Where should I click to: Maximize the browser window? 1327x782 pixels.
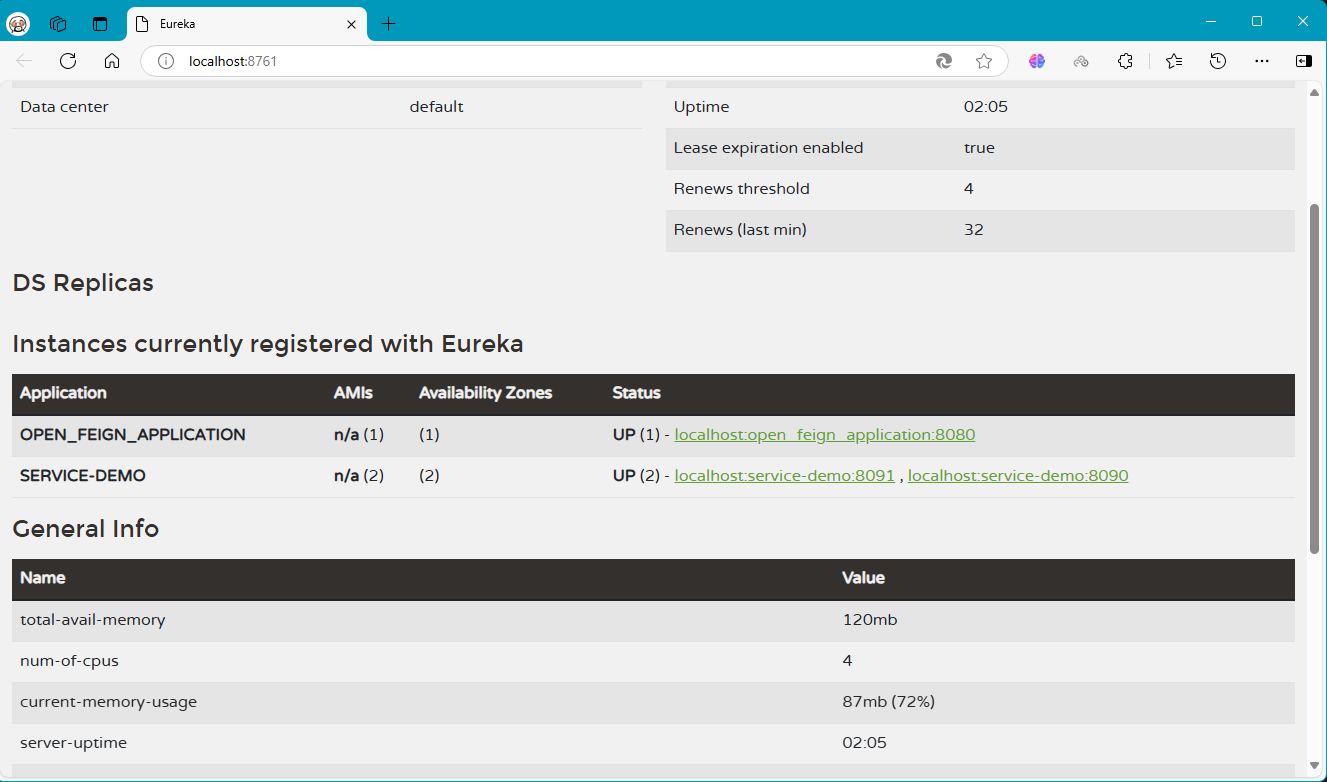pos(1257,21)
